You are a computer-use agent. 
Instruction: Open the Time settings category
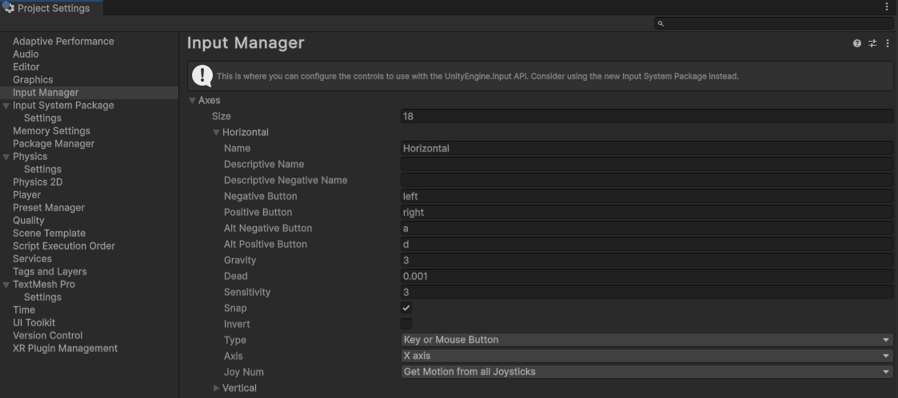point(24,310)
